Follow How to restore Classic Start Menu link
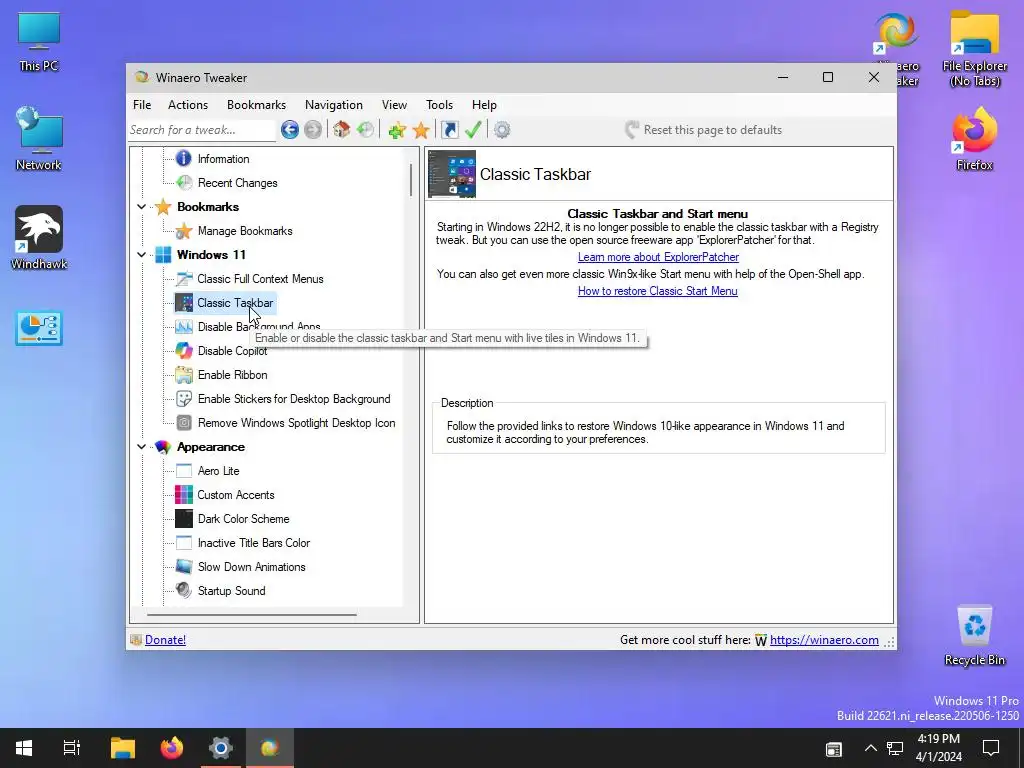Screen dimensions: 1024x768 658,291
